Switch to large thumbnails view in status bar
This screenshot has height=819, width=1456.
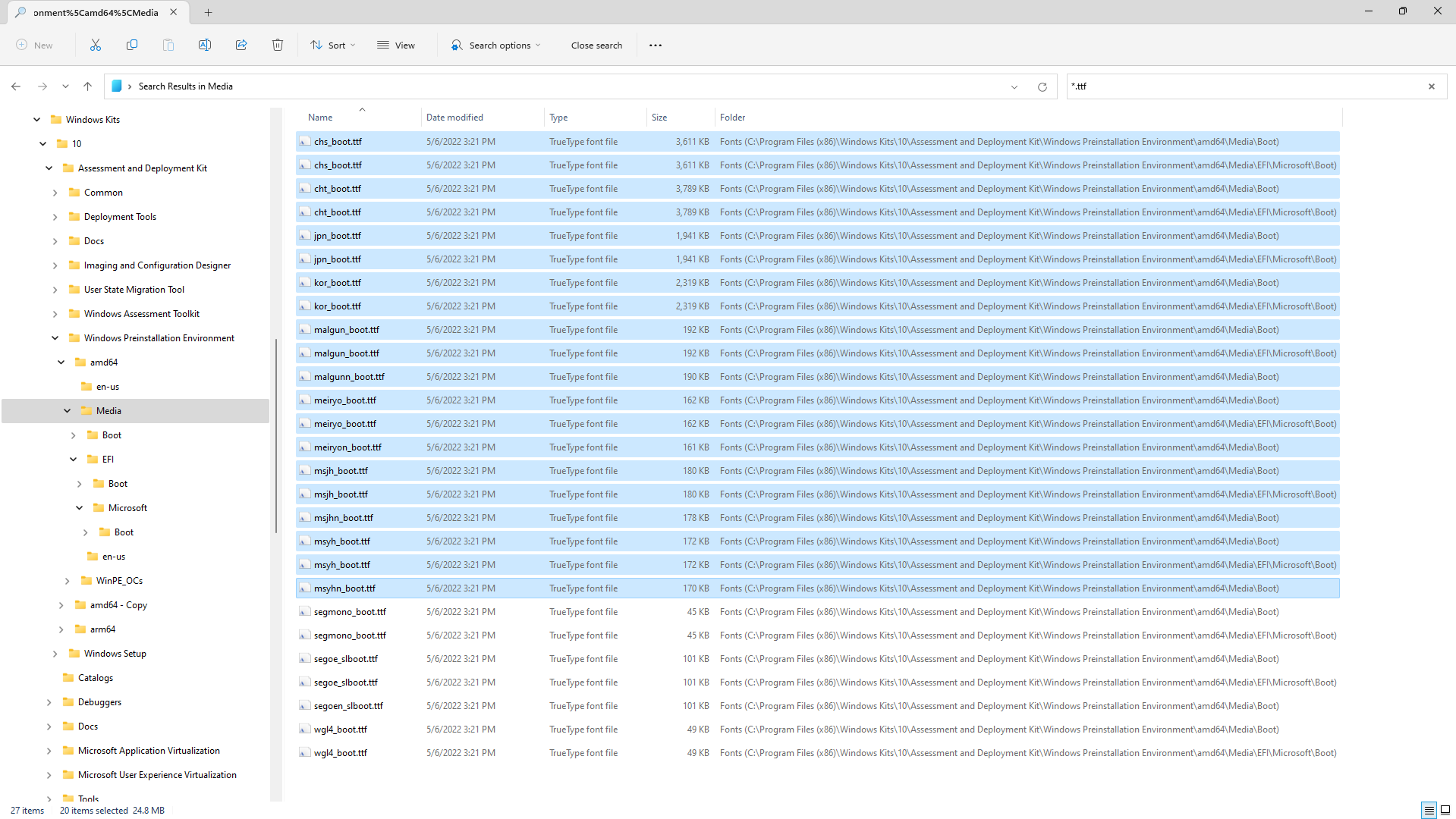(1445, 810)
